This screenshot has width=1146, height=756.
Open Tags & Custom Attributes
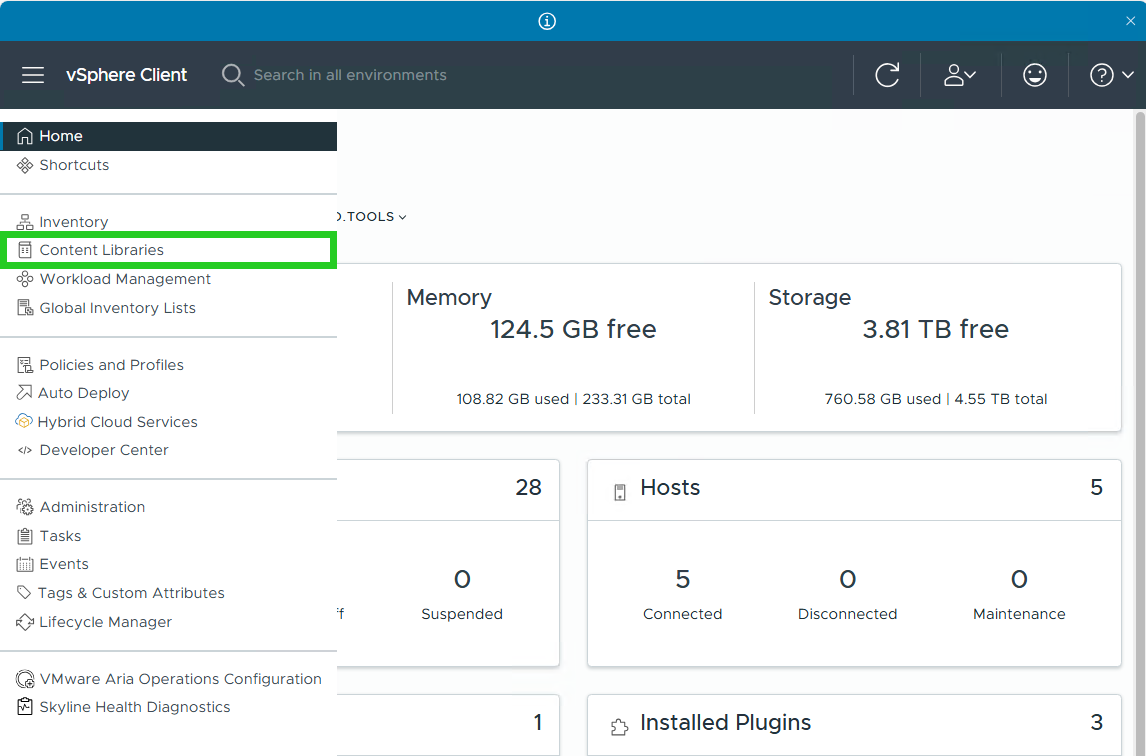(130, 592)
